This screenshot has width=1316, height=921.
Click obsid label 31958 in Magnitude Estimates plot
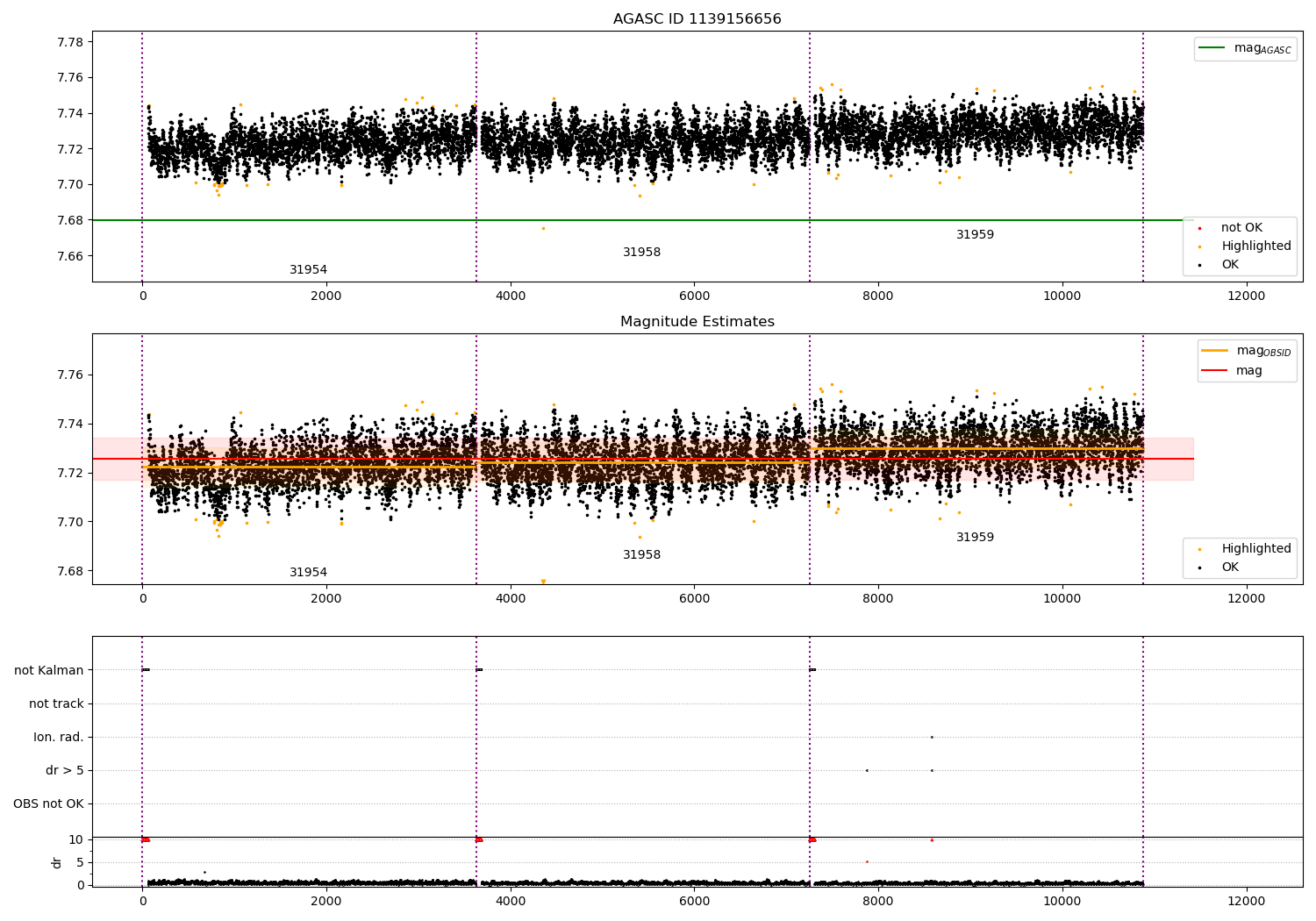(641, 555)
